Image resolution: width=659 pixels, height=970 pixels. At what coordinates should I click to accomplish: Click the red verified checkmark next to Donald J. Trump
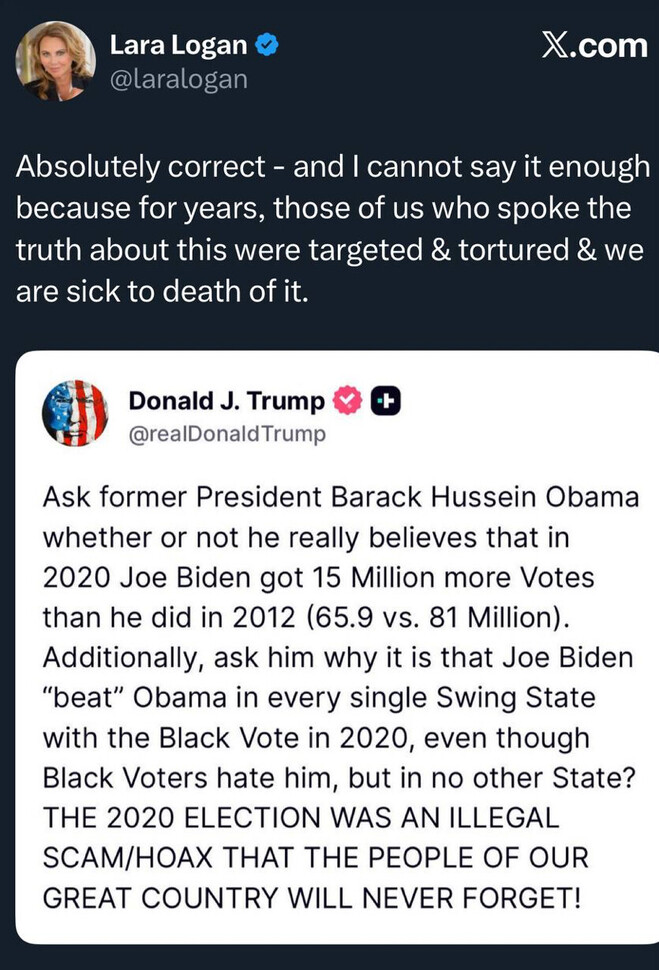pyautogui.click(x=346, y=402)
